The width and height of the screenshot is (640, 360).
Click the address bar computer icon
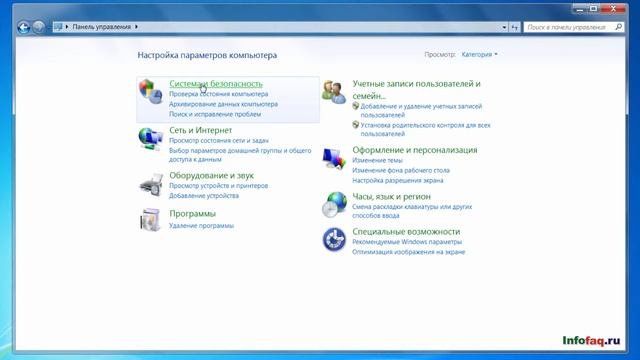click(58, 27)
